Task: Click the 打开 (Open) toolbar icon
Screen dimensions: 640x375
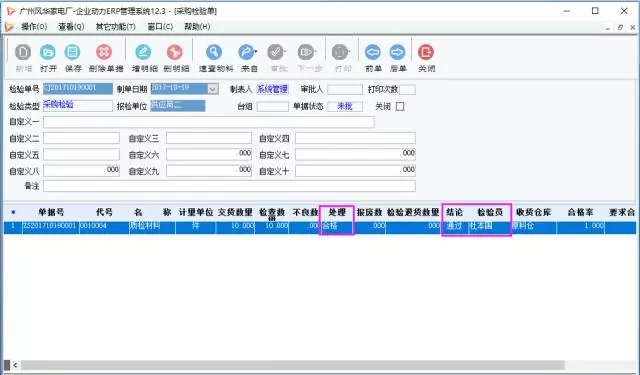Action: point(48,52)
